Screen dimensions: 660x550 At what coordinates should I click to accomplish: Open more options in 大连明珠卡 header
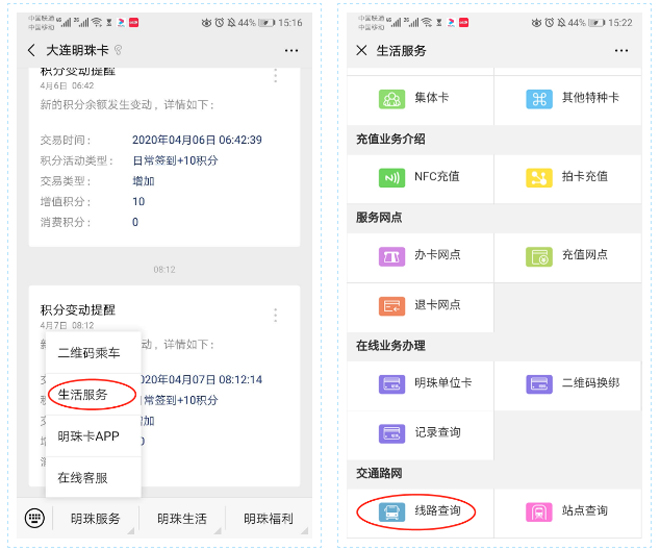pos(291,50)
